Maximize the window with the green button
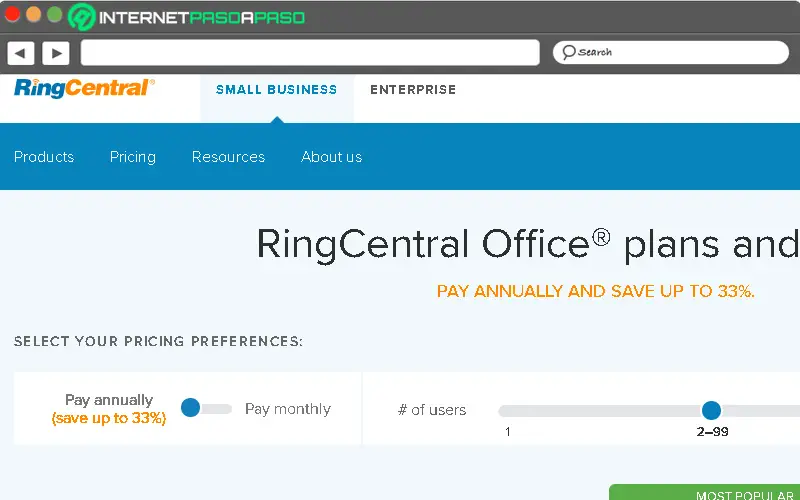Screen dimensions: 800x500 (55, 15)
